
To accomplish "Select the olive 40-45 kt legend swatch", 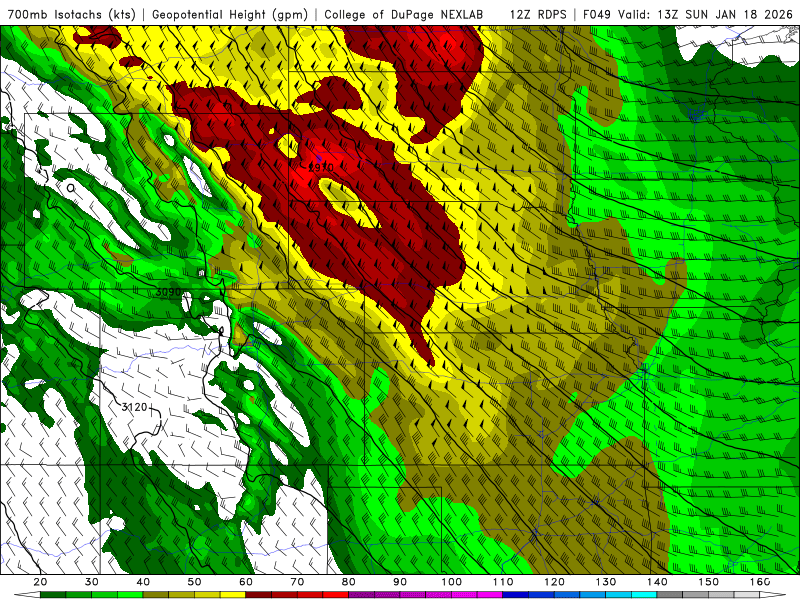I will point(156,595).
